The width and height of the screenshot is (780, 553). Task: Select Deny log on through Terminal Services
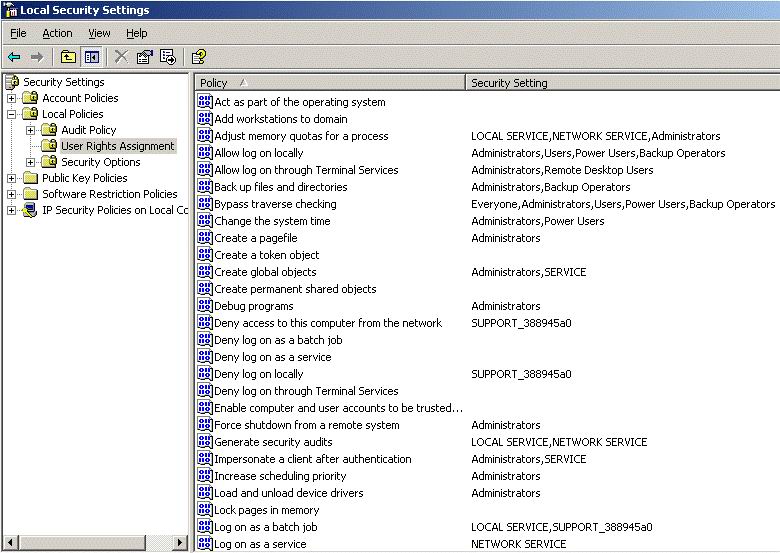tap(306, 390)
